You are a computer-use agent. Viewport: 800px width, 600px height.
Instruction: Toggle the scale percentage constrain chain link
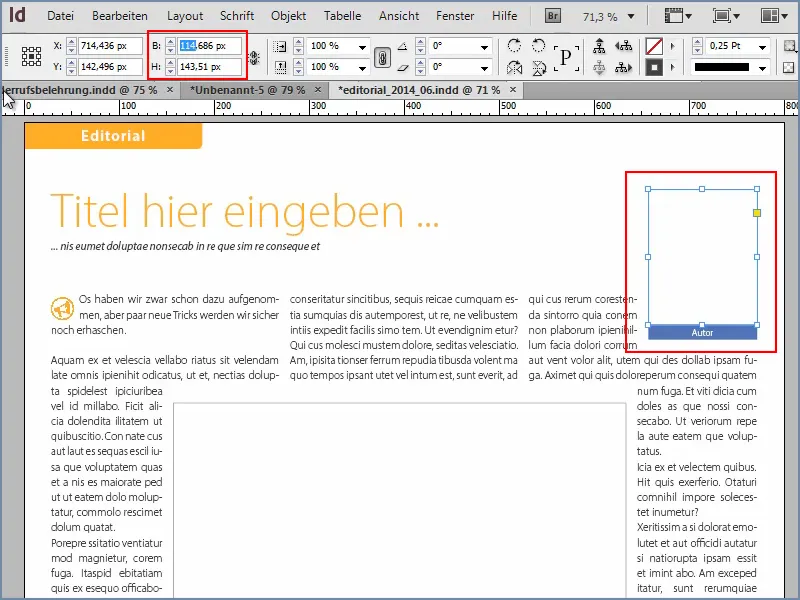[x=381, y=57]
